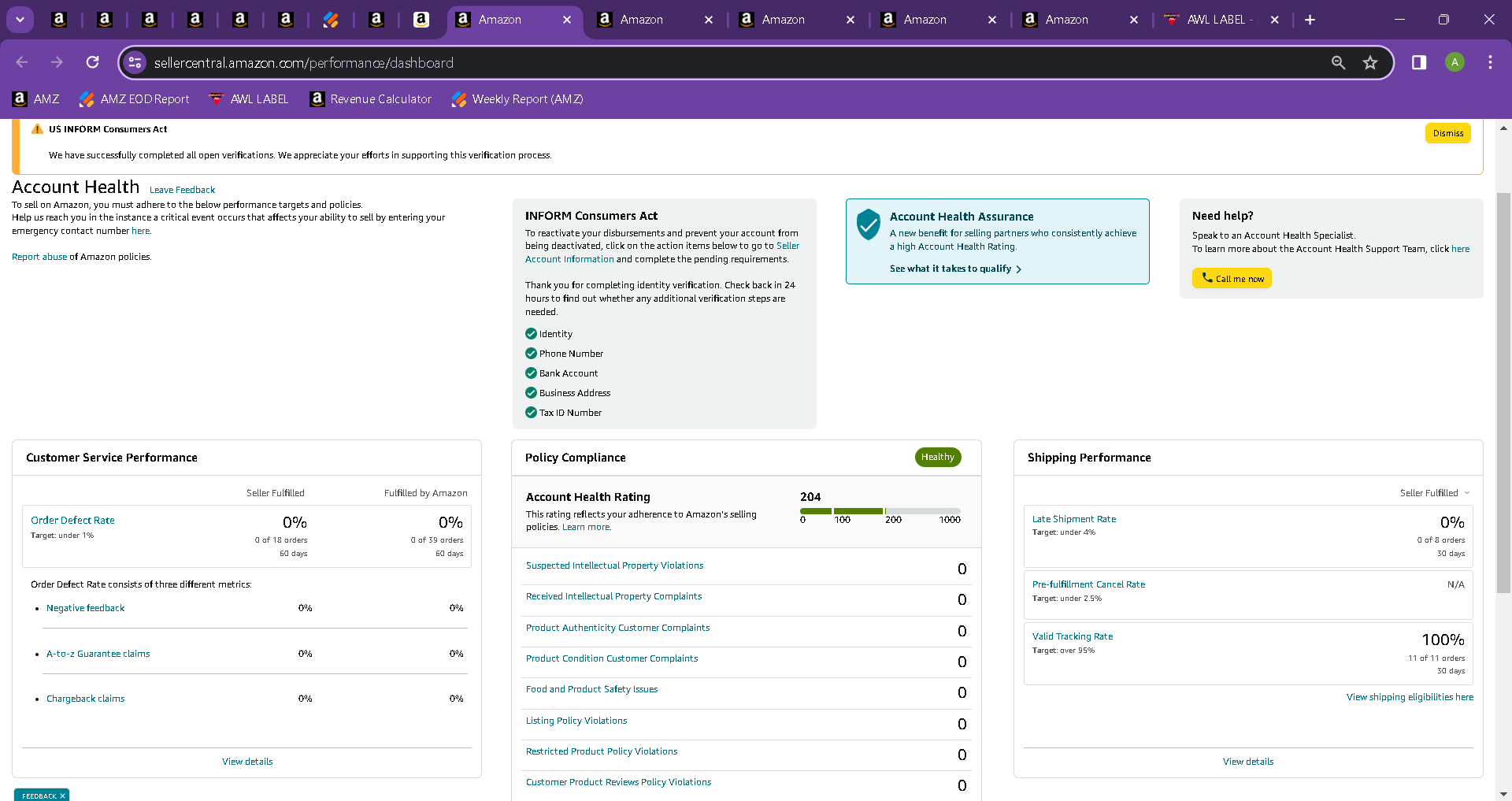Viewport: 1512px width, 801px height.
Task: View details for Customer Service Performance
Action: [247, 762]
